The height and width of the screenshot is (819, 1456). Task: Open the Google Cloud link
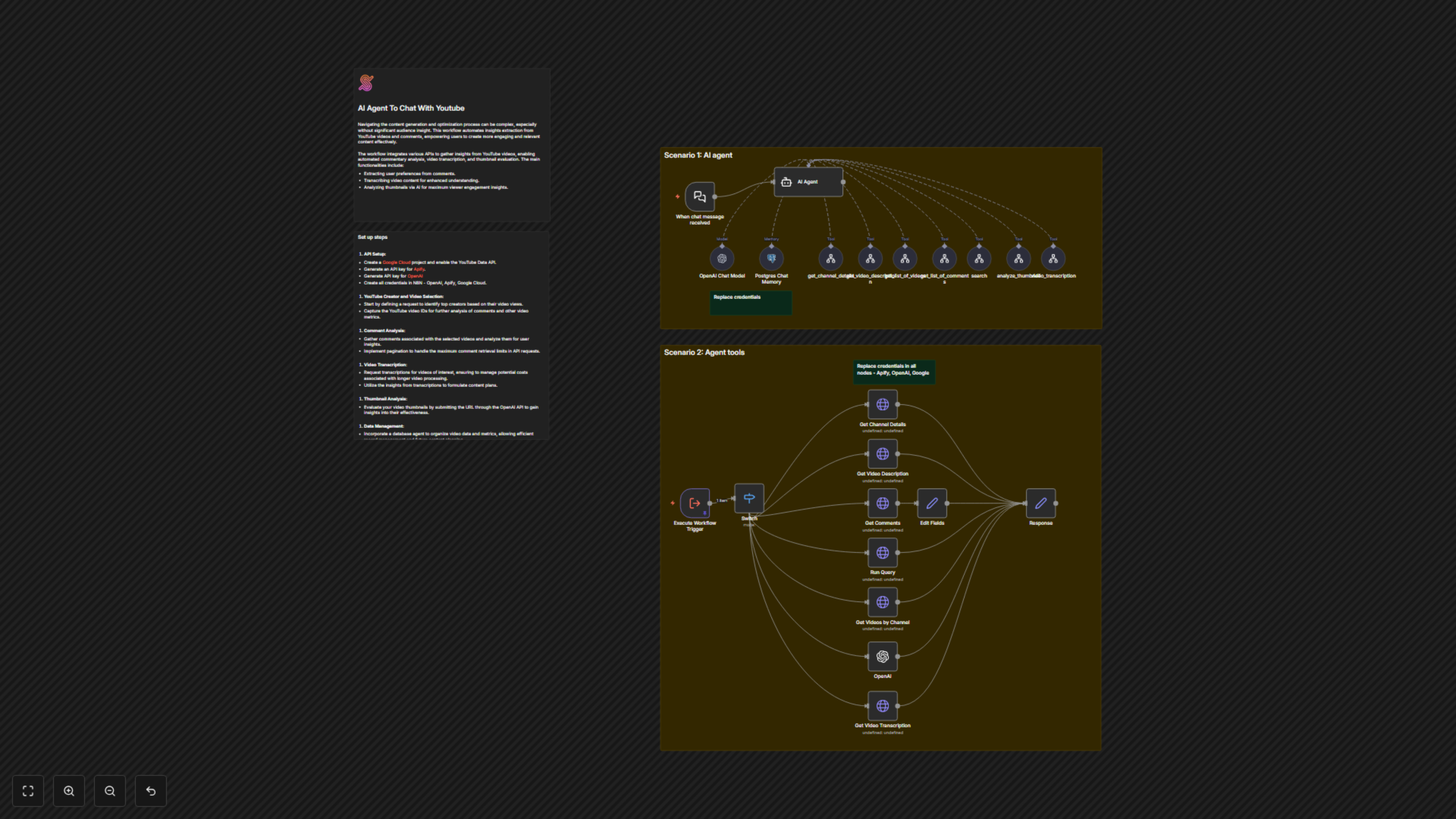tap(396, 262)
